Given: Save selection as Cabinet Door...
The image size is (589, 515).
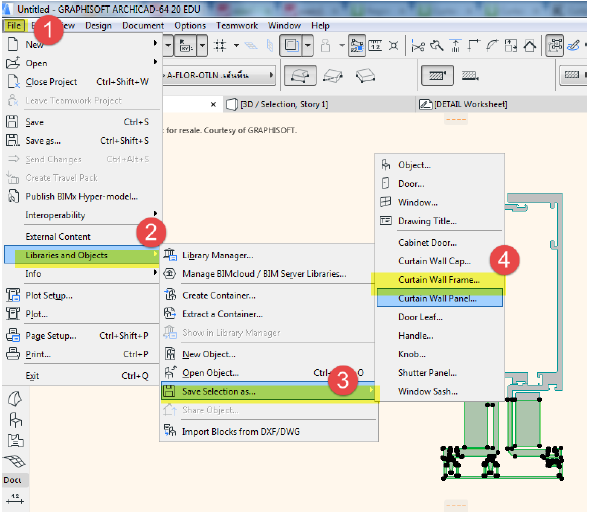Looking at the screenshot, I should [440, 243].
